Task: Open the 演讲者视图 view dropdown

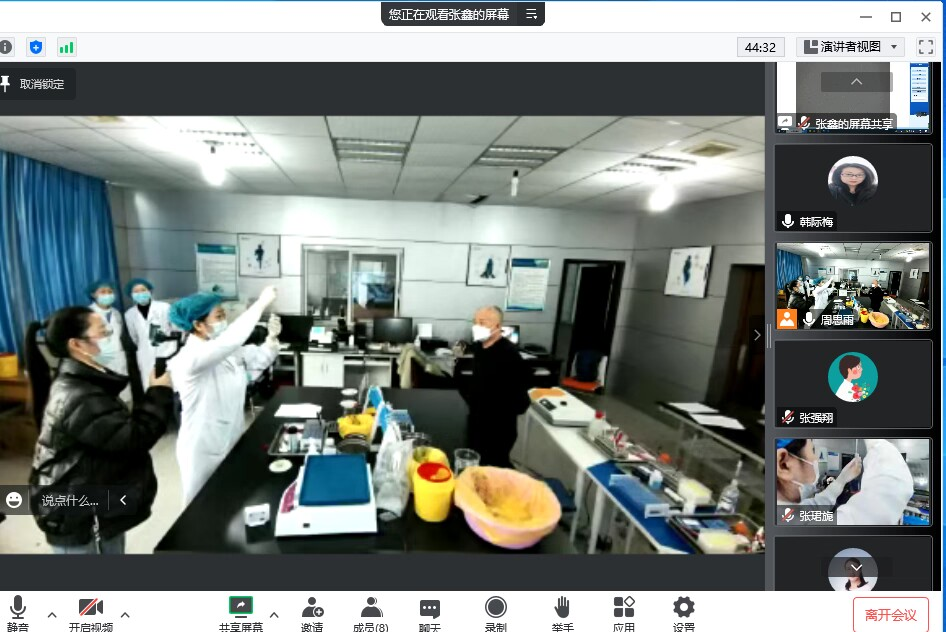Action: point(850,47)
